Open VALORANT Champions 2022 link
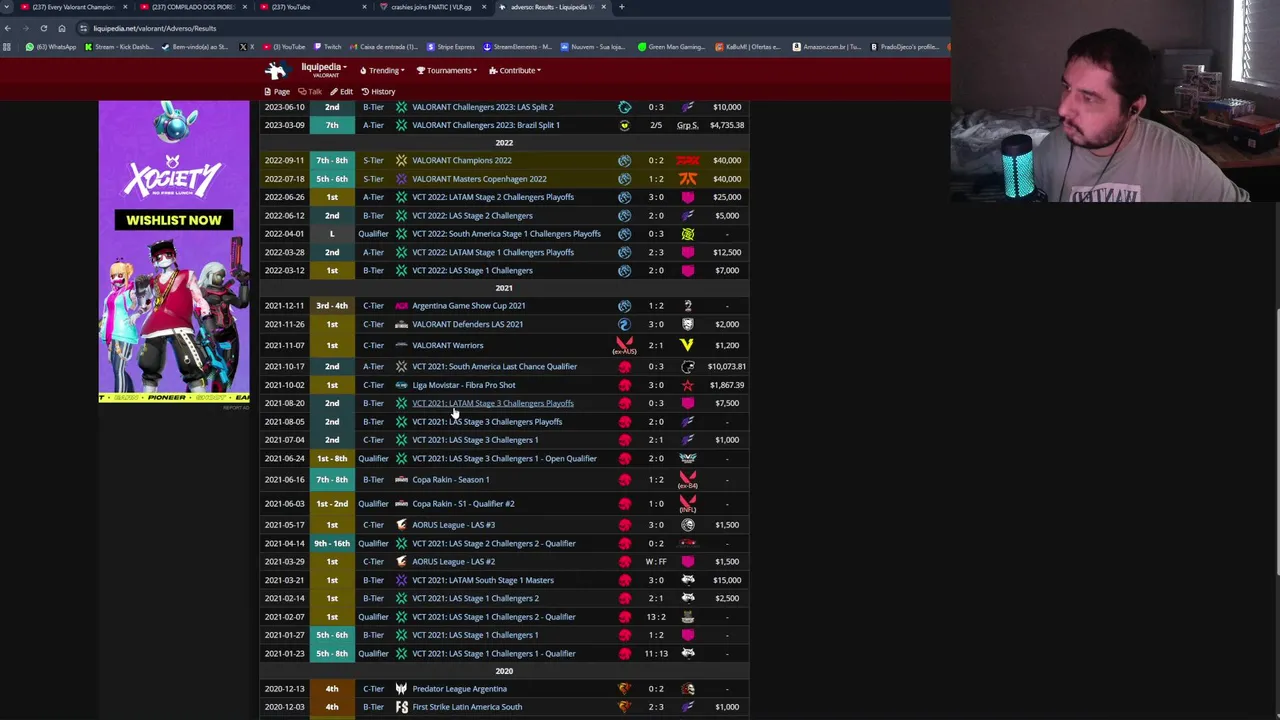Screen dimensions: 1280x720 [x=461, y=160]
